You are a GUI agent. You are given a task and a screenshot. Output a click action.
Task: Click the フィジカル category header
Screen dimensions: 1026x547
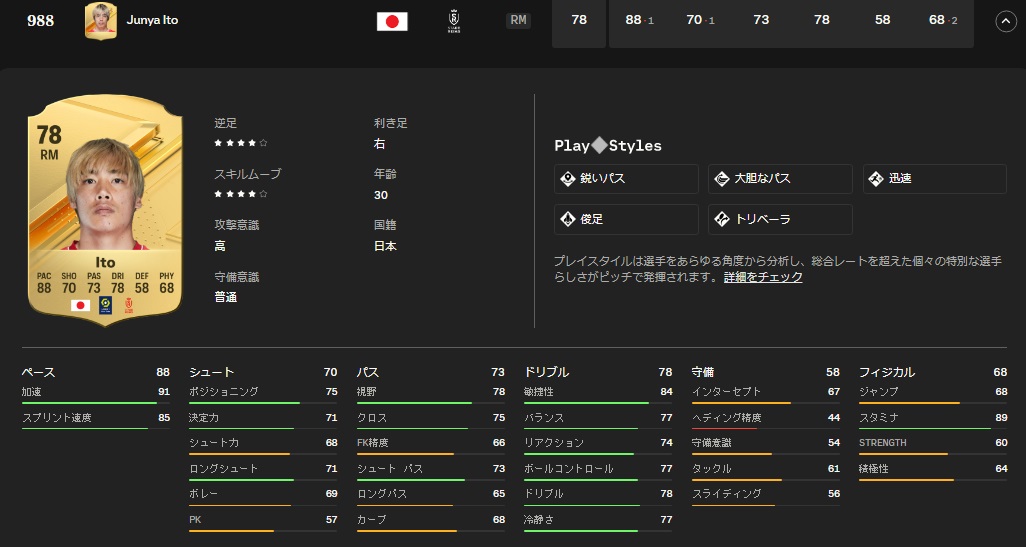pyautogui.click(x=886, y=372)
